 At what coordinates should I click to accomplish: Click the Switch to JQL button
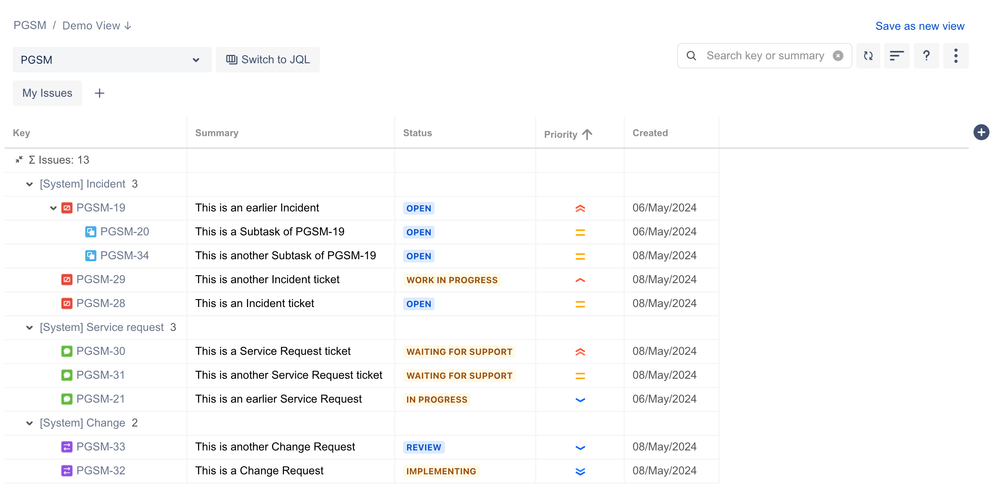(268, 60)
